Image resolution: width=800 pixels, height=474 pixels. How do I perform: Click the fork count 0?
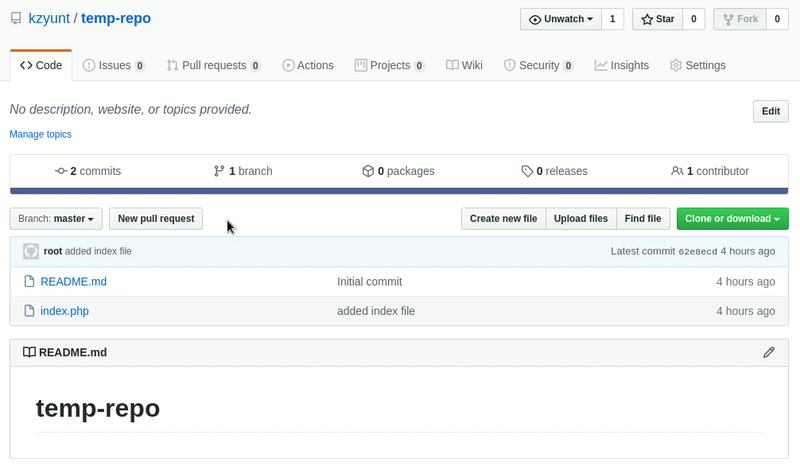point(777,19)
